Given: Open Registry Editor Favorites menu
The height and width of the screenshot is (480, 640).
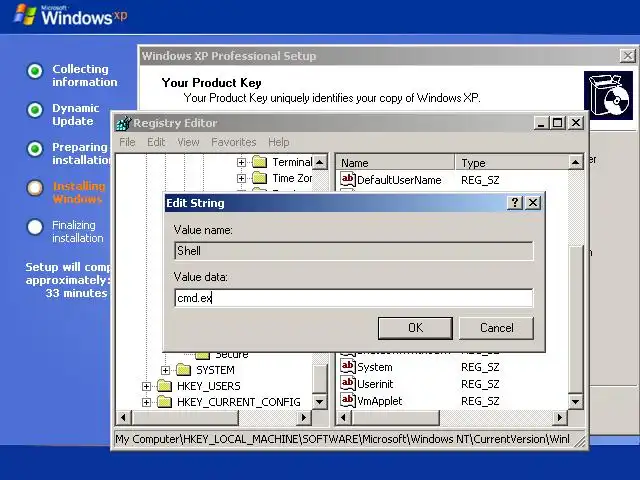Looking at the screenshot, I should click(233, 142).
